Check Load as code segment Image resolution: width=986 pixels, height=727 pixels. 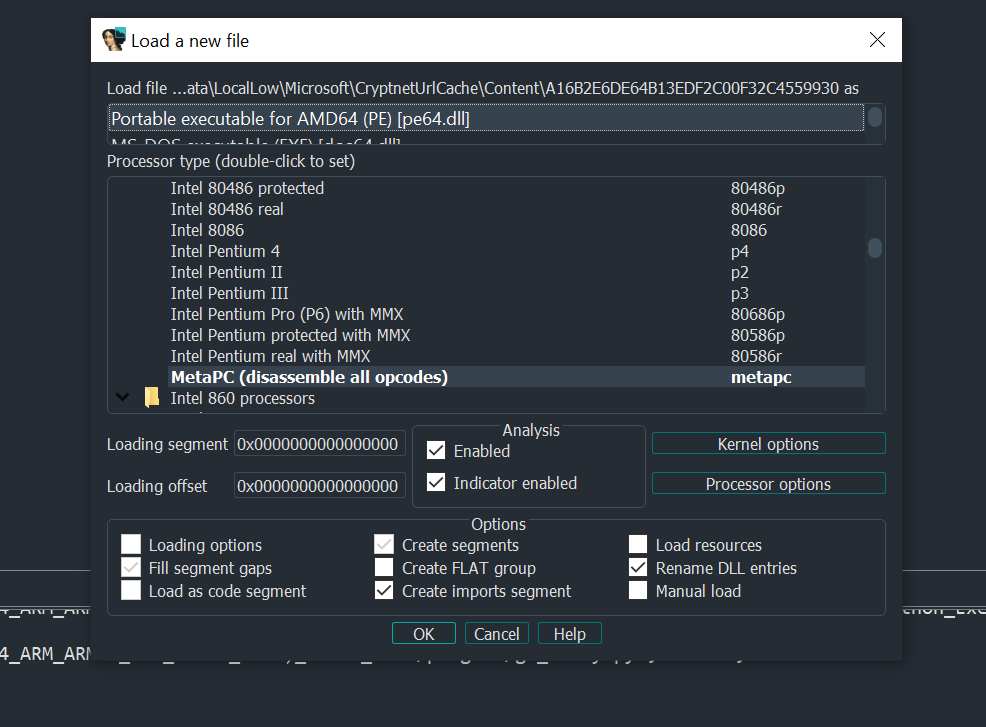click(131, 591)
